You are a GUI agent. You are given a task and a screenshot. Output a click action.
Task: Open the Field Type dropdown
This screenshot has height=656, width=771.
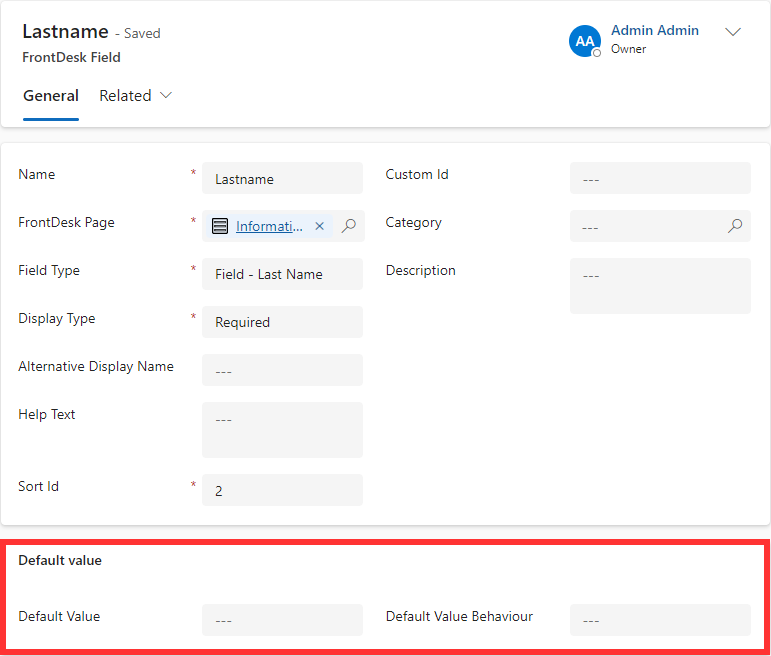(282, 274)
